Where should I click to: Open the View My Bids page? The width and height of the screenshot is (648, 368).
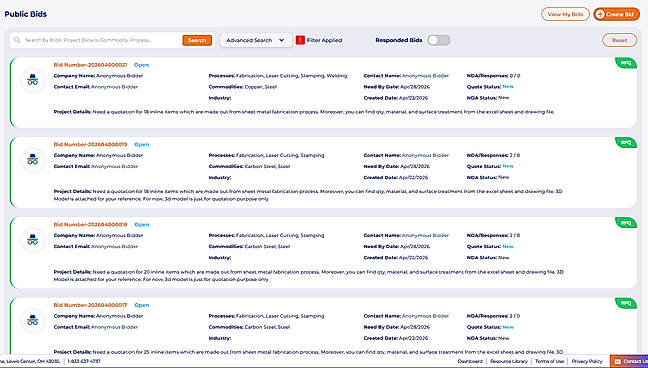click(x=565, y=14)
